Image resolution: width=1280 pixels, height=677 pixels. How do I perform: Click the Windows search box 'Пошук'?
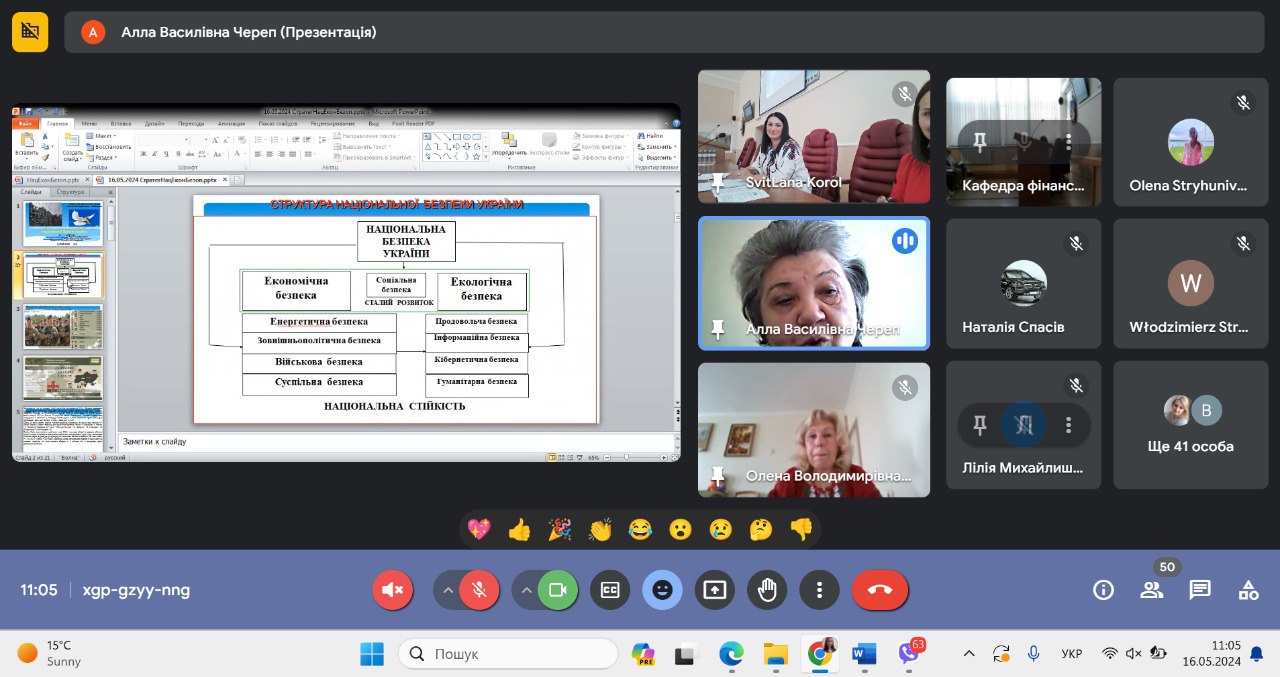(x=508, y=654)
